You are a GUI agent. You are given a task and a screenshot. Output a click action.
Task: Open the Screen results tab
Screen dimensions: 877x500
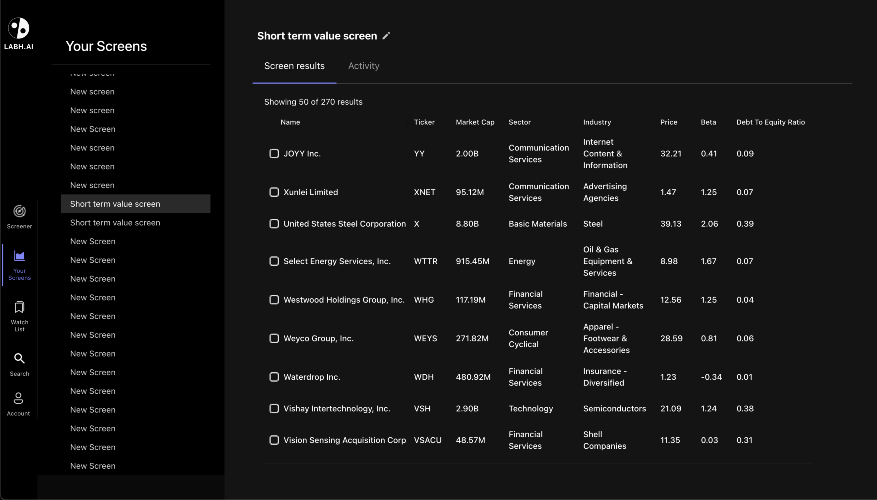294,66
